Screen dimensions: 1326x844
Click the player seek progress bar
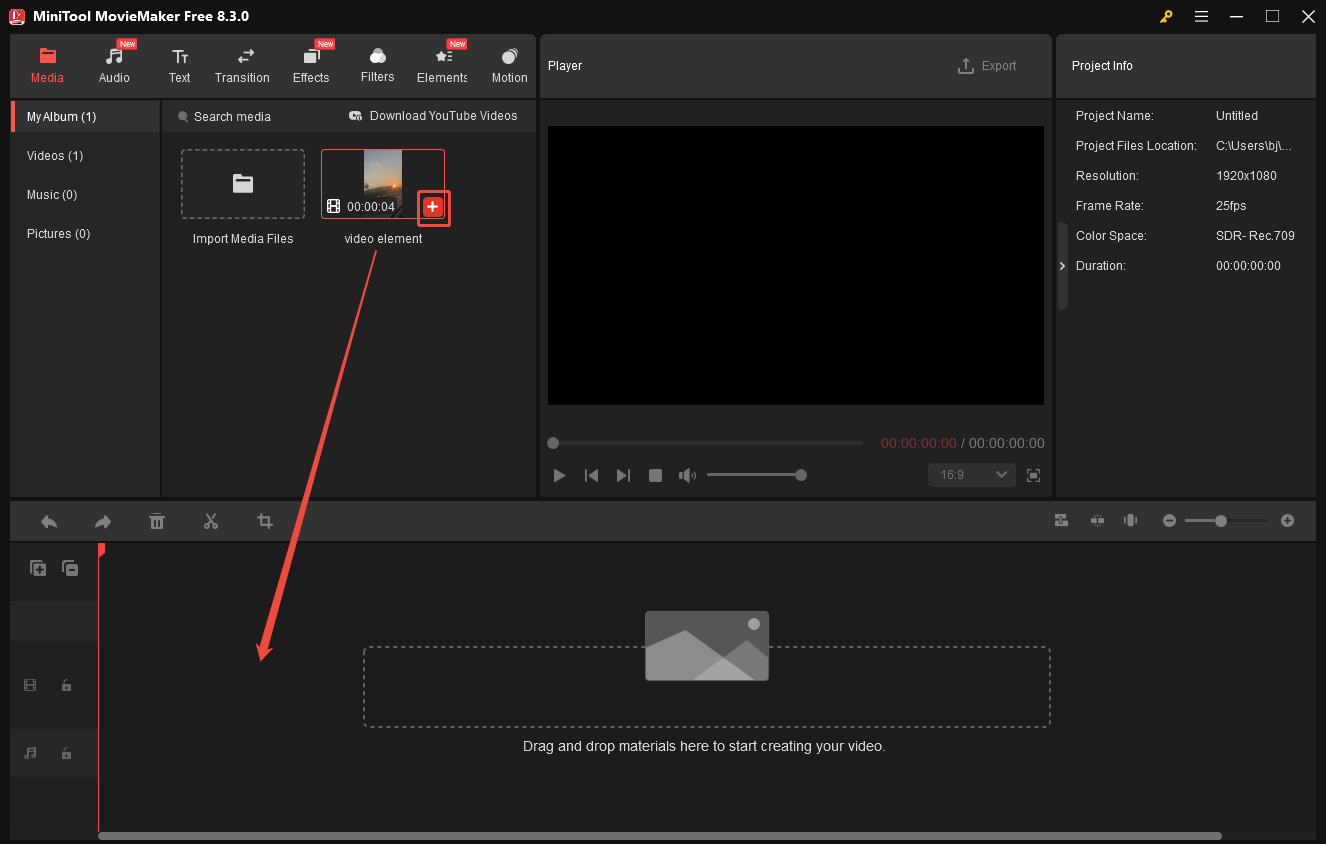(705, 443)
